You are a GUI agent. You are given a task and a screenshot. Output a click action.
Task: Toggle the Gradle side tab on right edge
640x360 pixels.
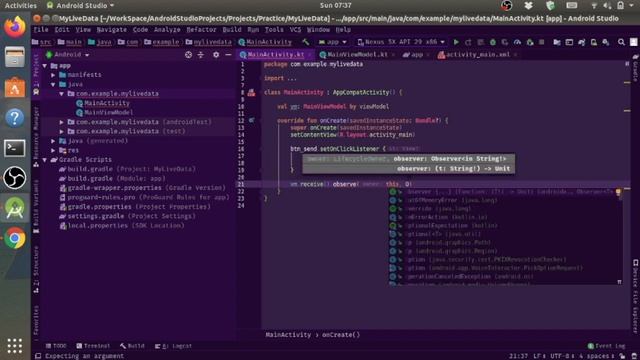635,67
